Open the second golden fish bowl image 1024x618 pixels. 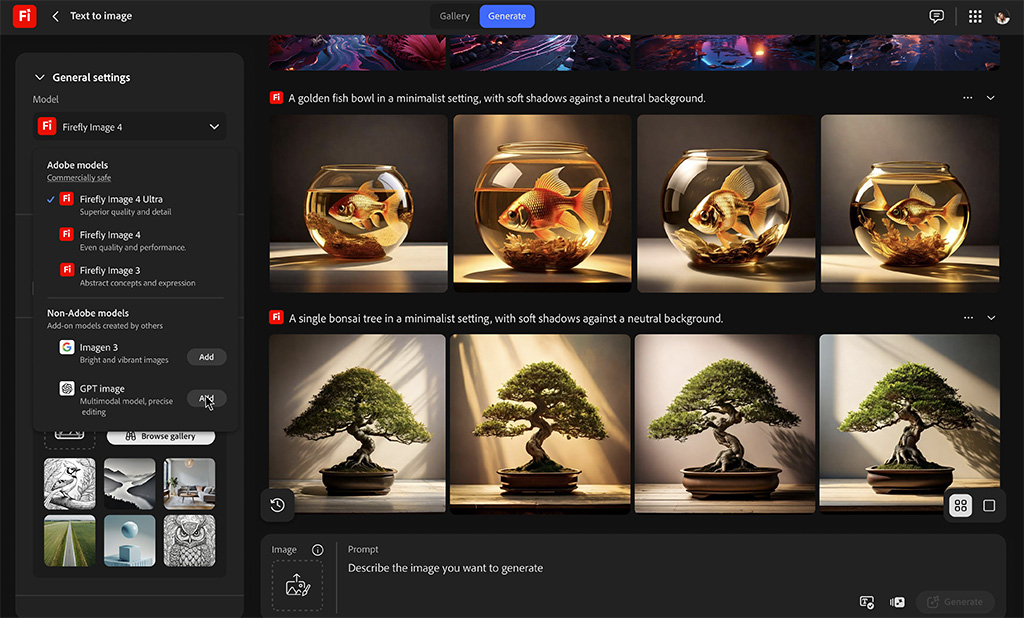click(x=542, y=203)
